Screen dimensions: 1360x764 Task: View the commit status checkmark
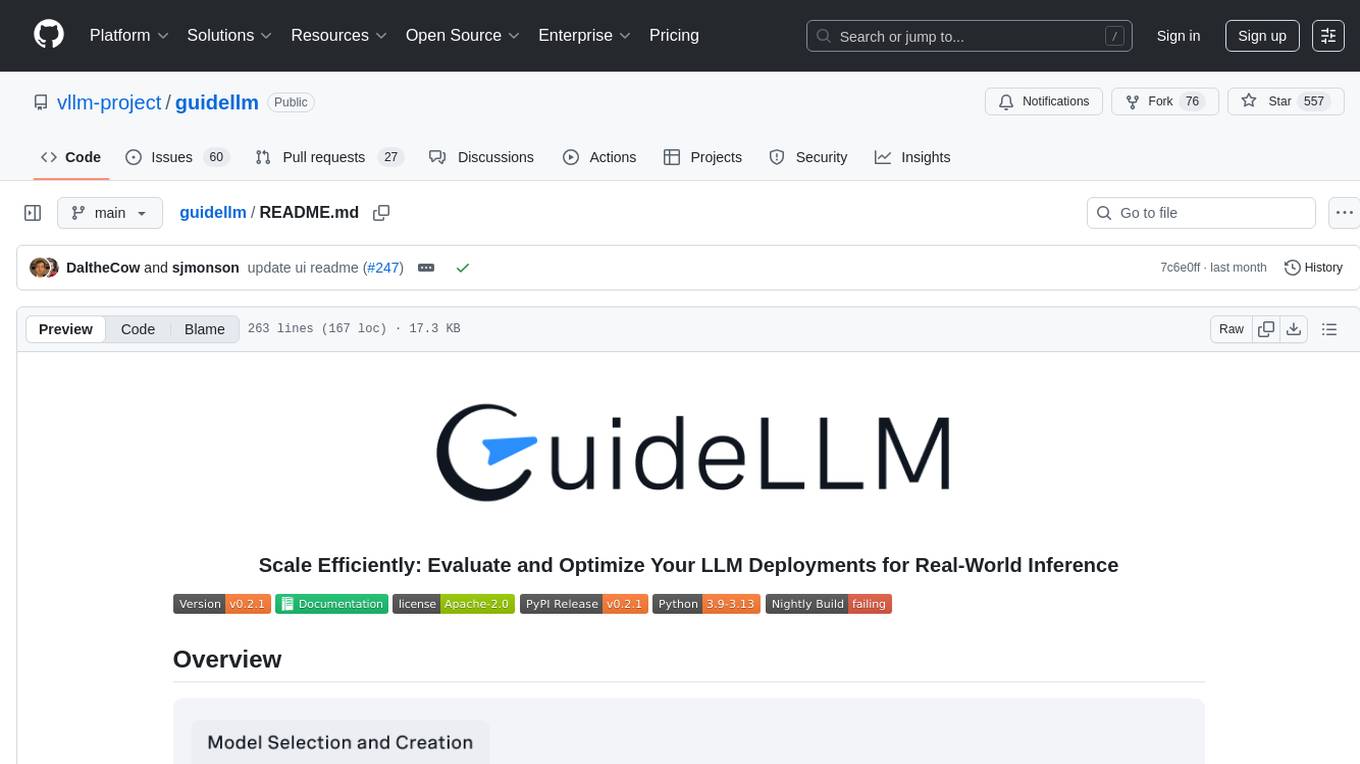pyautogui.click(x=462, y=268)
